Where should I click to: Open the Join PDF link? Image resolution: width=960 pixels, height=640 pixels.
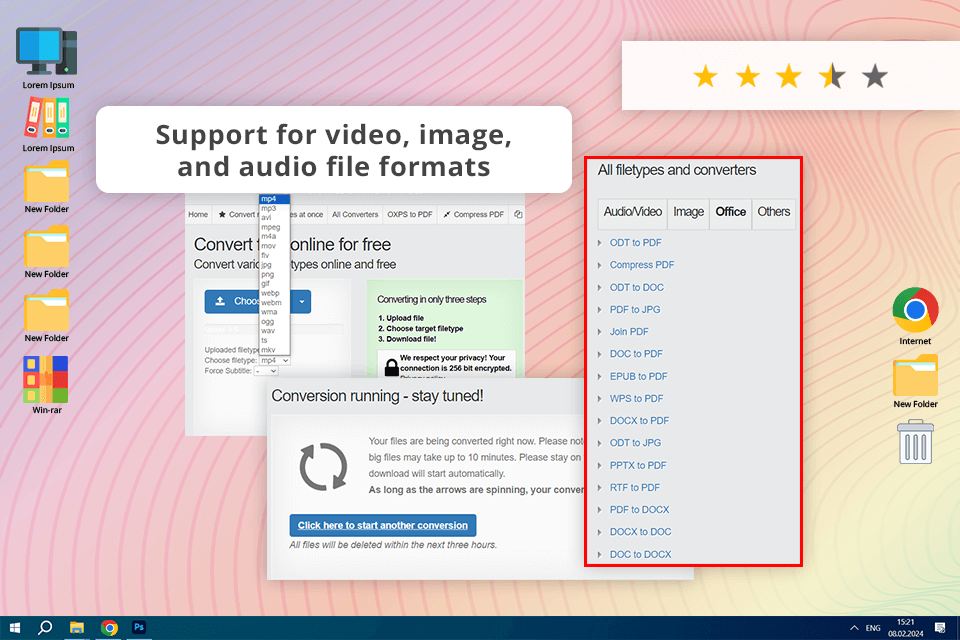tap(629, 331)
